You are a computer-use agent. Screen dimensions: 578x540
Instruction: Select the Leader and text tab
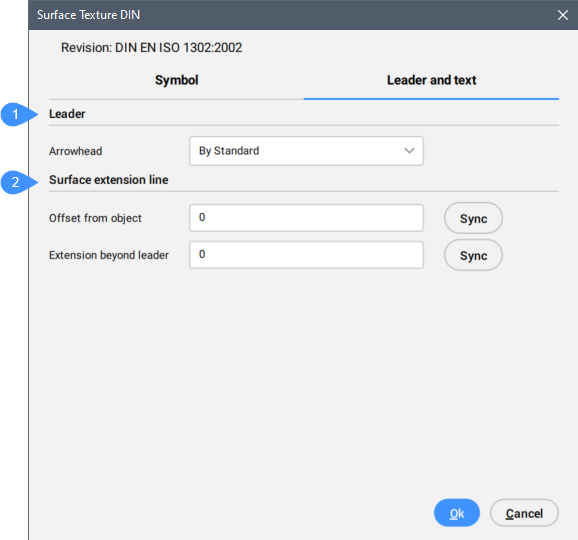(431, 80)
